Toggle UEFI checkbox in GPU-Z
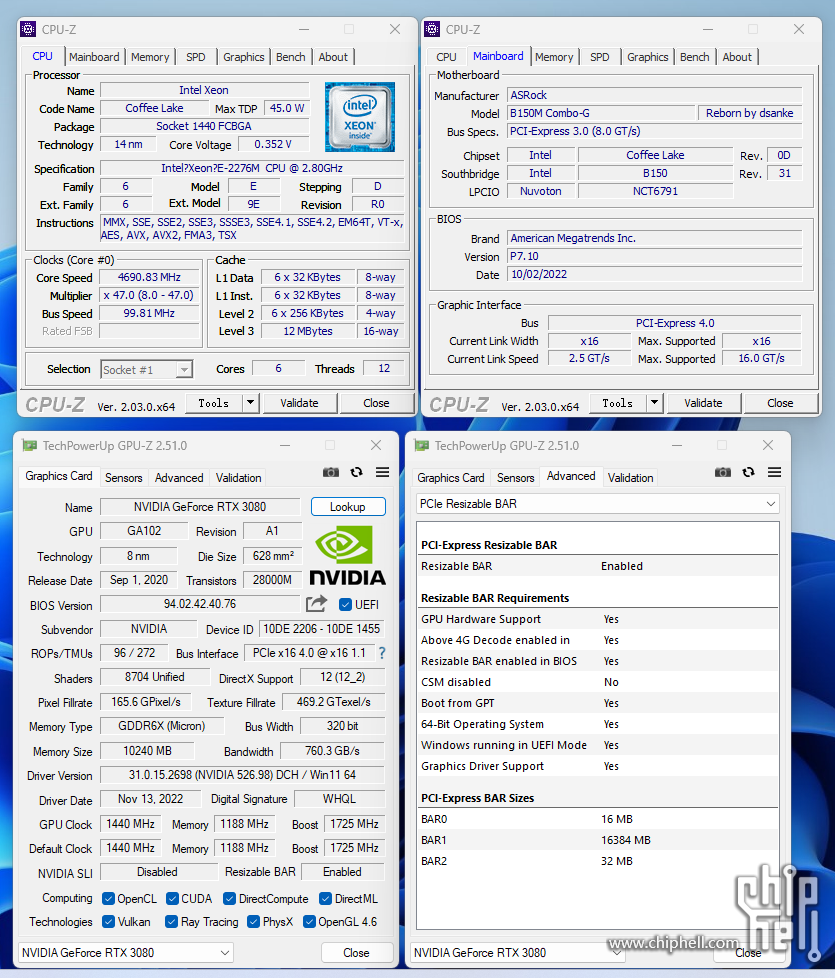This screenshot has width=835, height=978. [345, 604]
